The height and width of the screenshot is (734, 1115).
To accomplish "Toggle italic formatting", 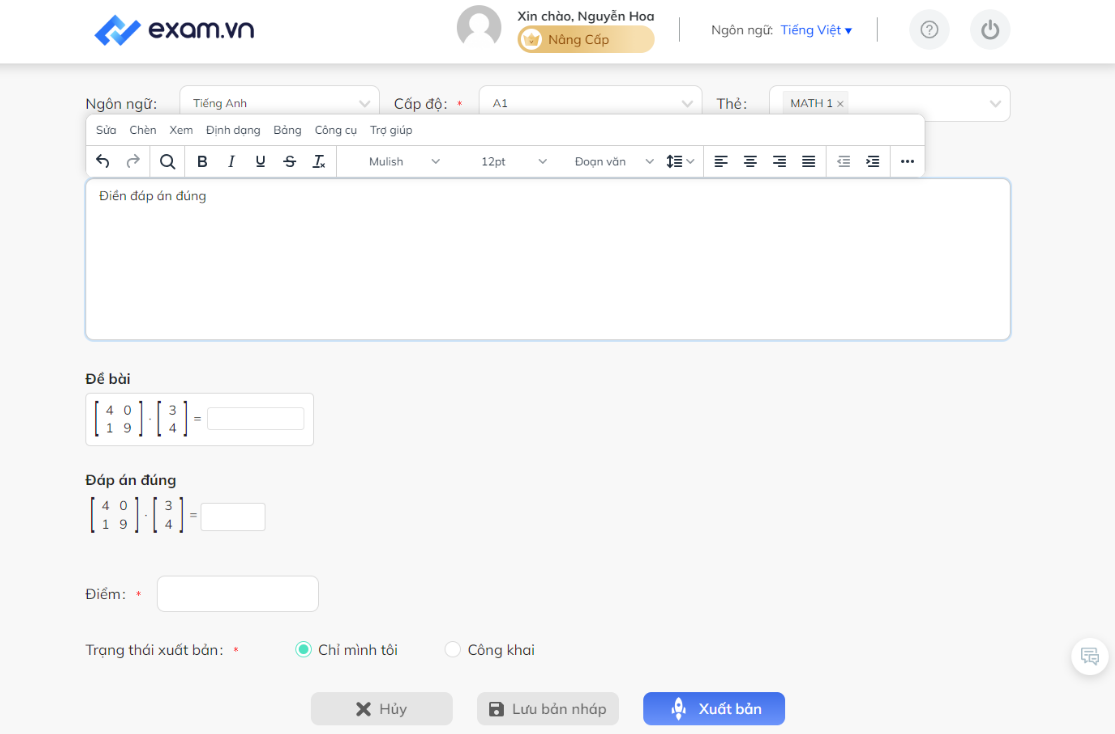I will pos(231,161).
